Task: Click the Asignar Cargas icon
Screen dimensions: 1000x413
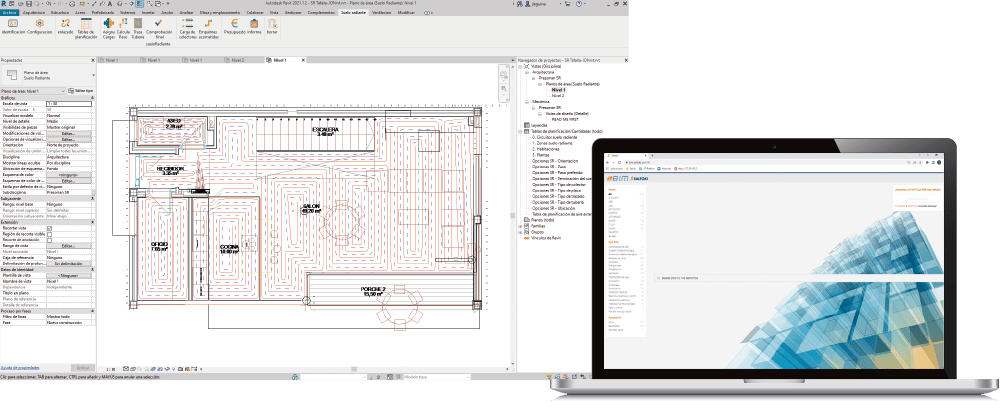Action: click(x=109, y=25)
